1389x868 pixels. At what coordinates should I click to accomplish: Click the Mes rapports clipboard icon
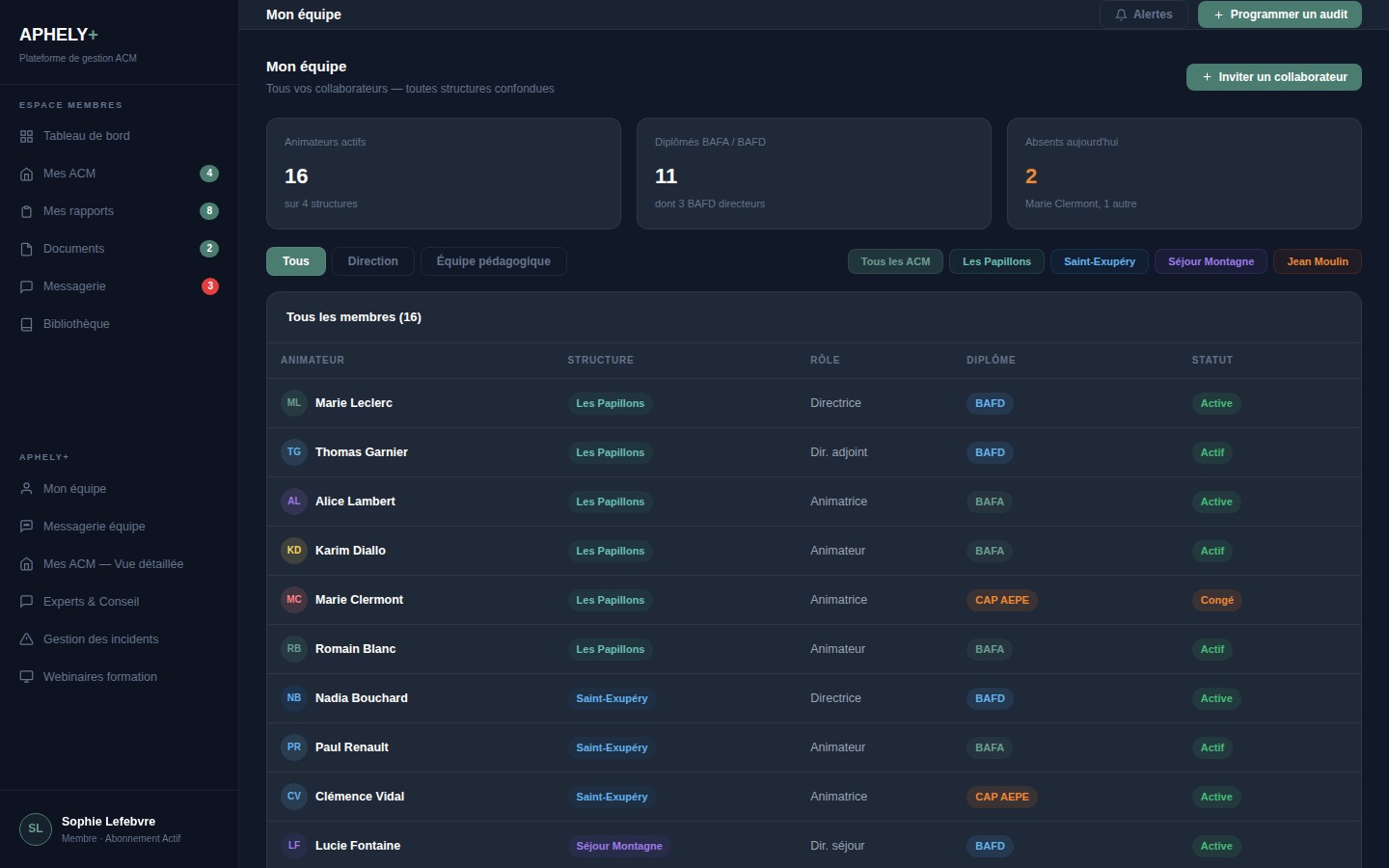click(26, 211)
